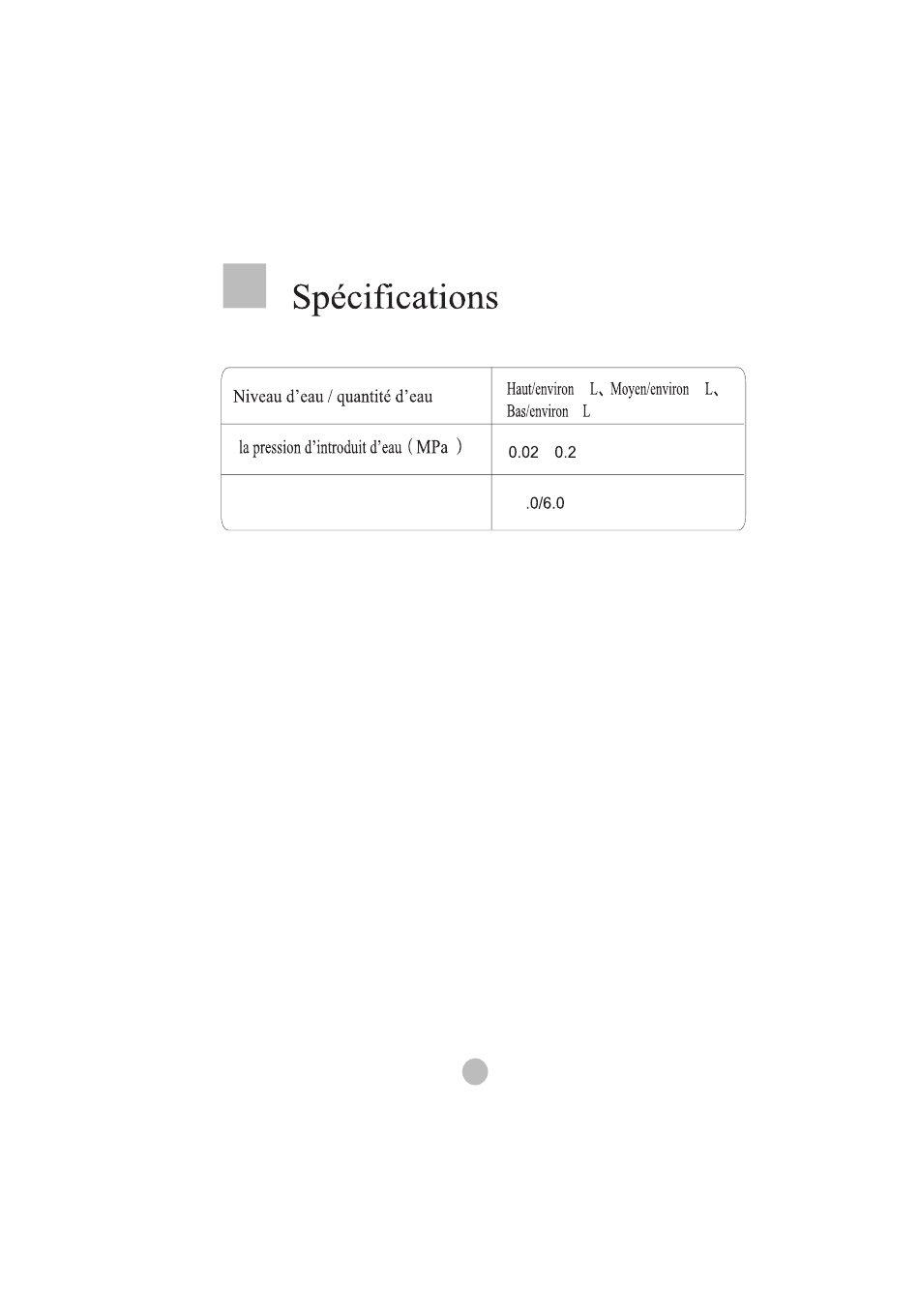This screenshot has height=1316, width=919.
Task: Select the Spécifications heading text
Action: pos(396,297)
